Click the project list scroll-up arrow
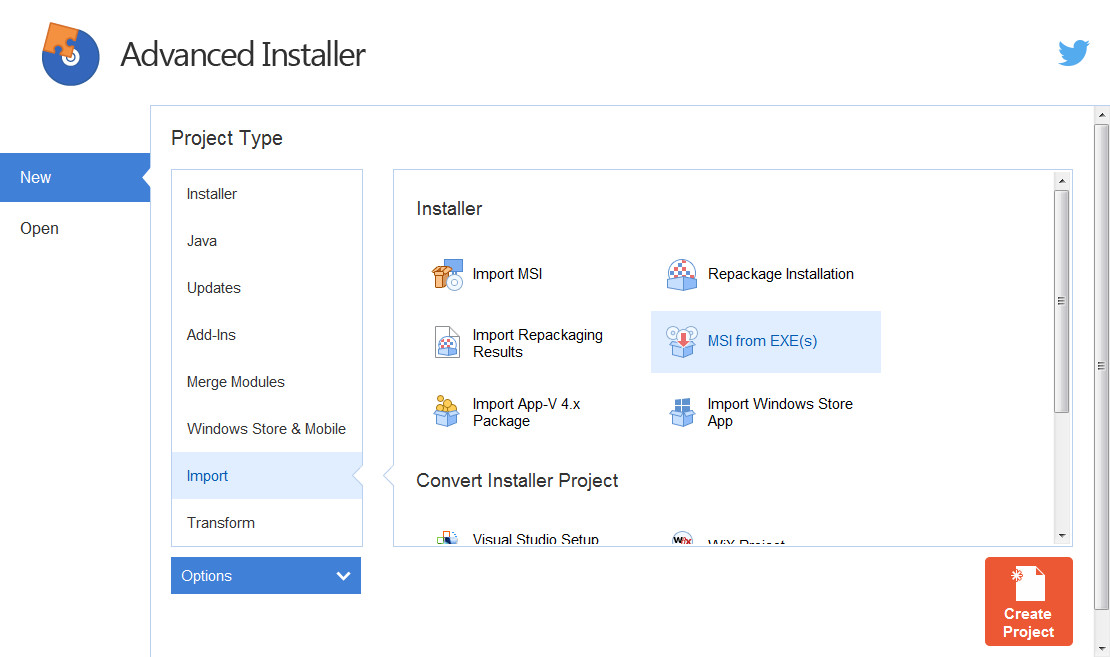Viewport: 1110px width, 657px height. click(1061, 181)
